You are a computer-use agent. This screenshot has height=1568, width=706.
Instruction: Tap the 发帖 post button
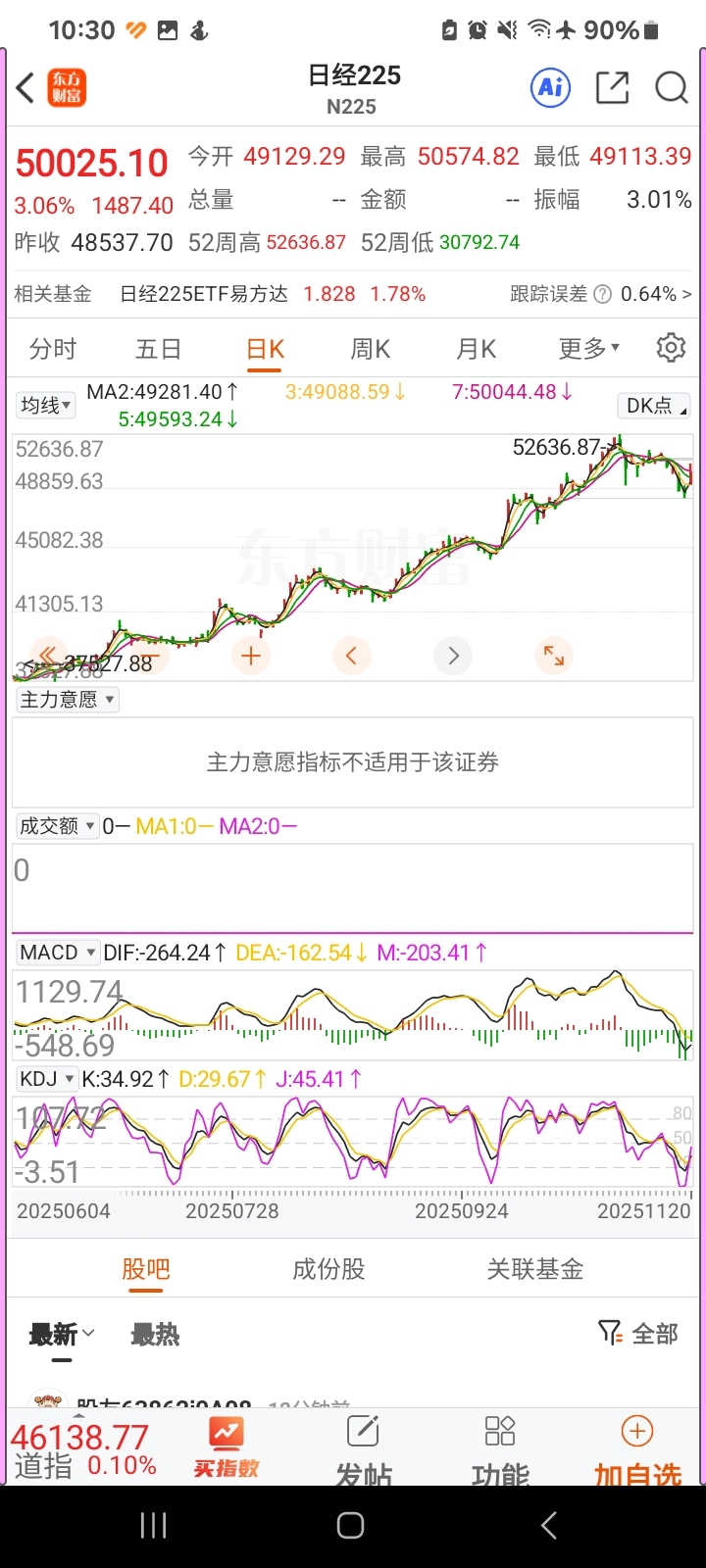click(x=363, y=1446)
